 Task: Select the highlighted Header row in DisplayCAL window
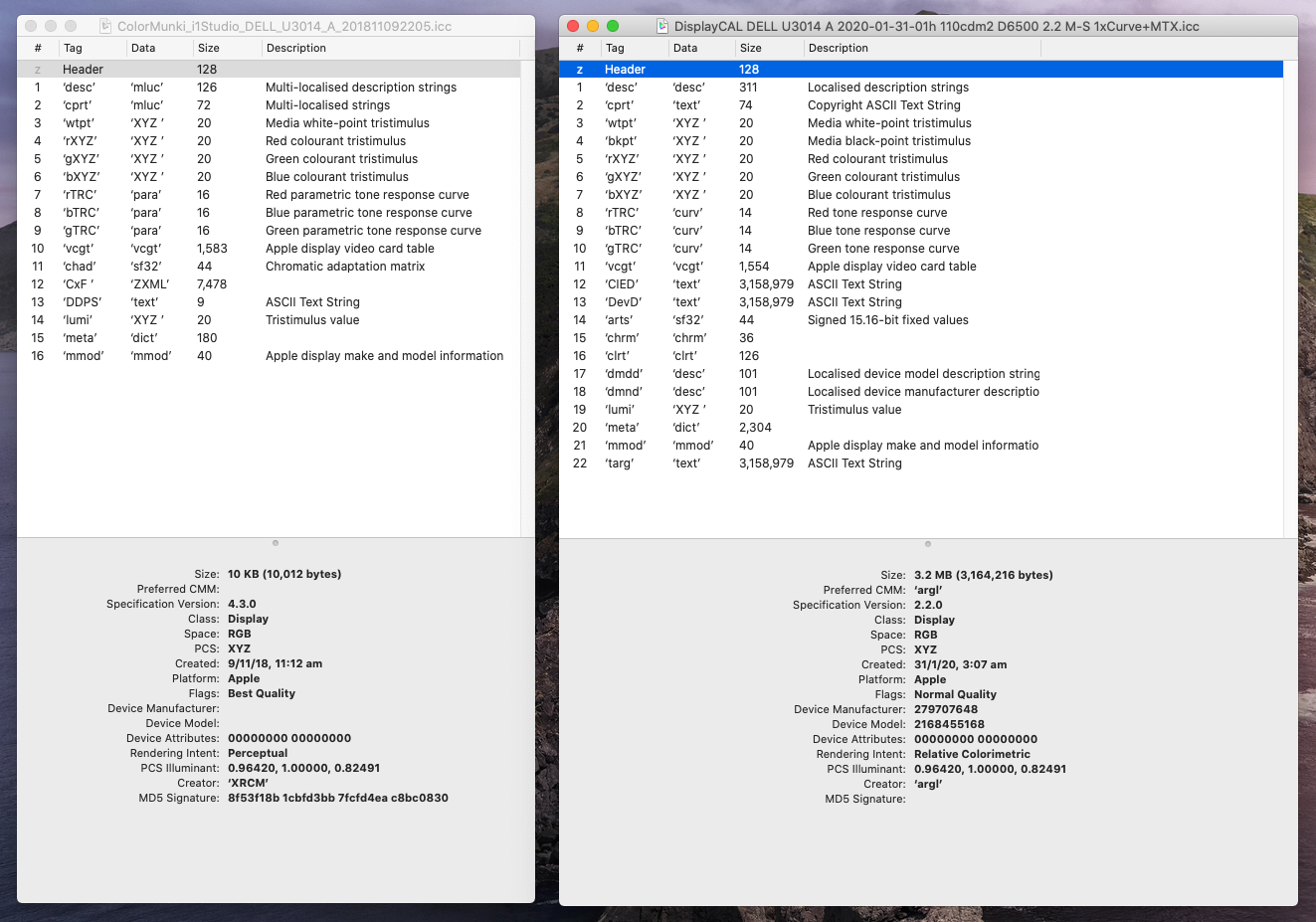pos(921,70)
